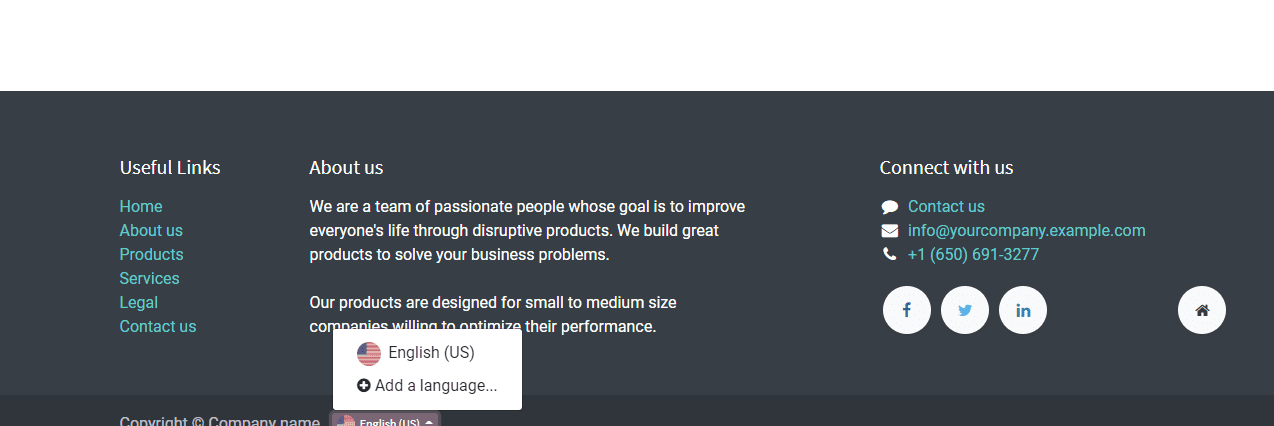Click the +1 (650) 691-3277 phone link
Image resolution: width=1274 pixels, height=426 pixels.
[x=973, y=255]
